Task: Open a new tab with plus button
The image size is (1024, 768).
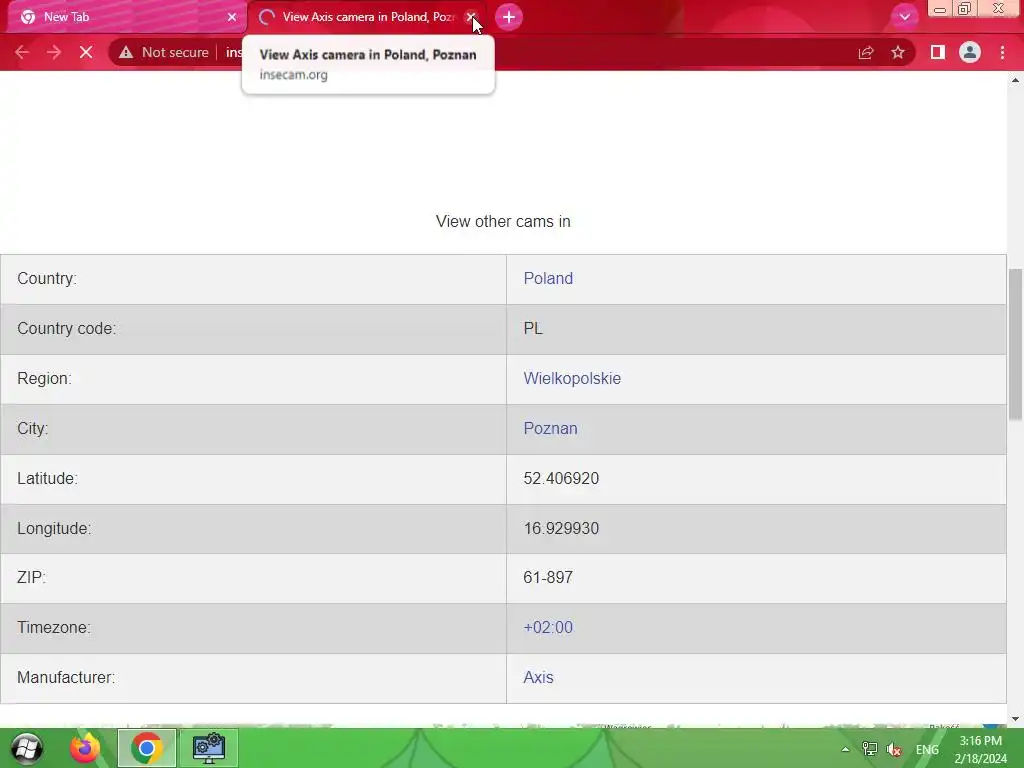Action: pos(509,17)
